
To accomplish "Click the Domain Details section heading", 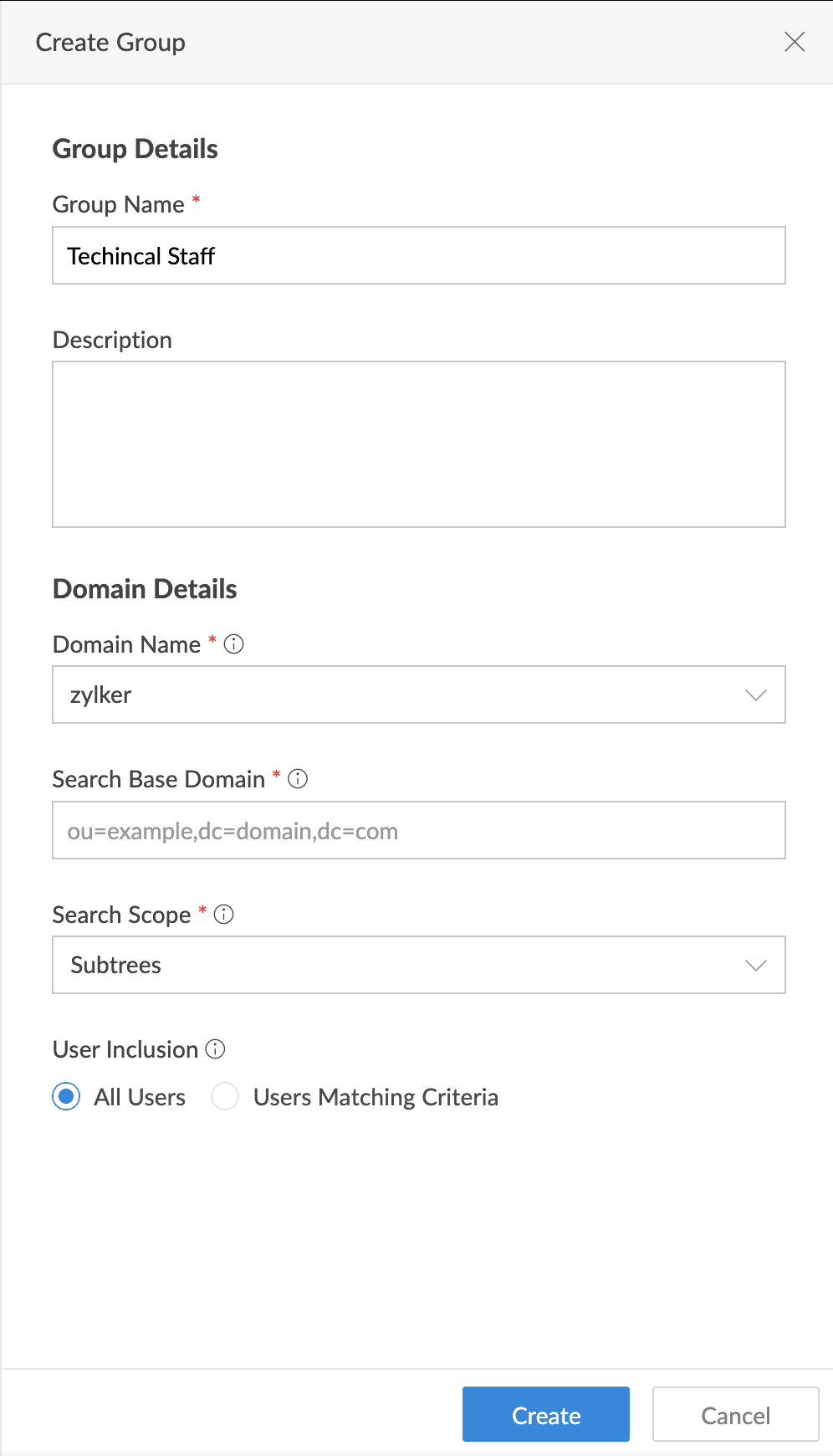I will pos(145,589).
